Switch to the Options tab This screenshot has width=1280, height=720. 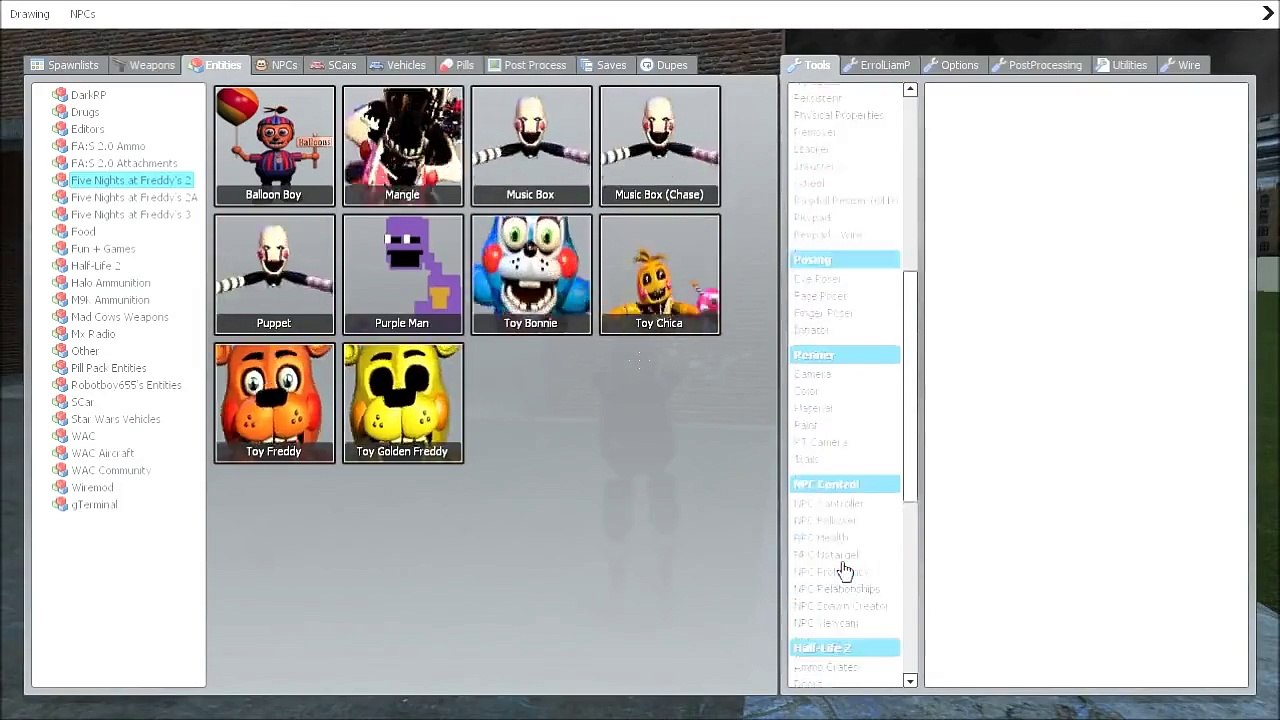coord(951,65)
